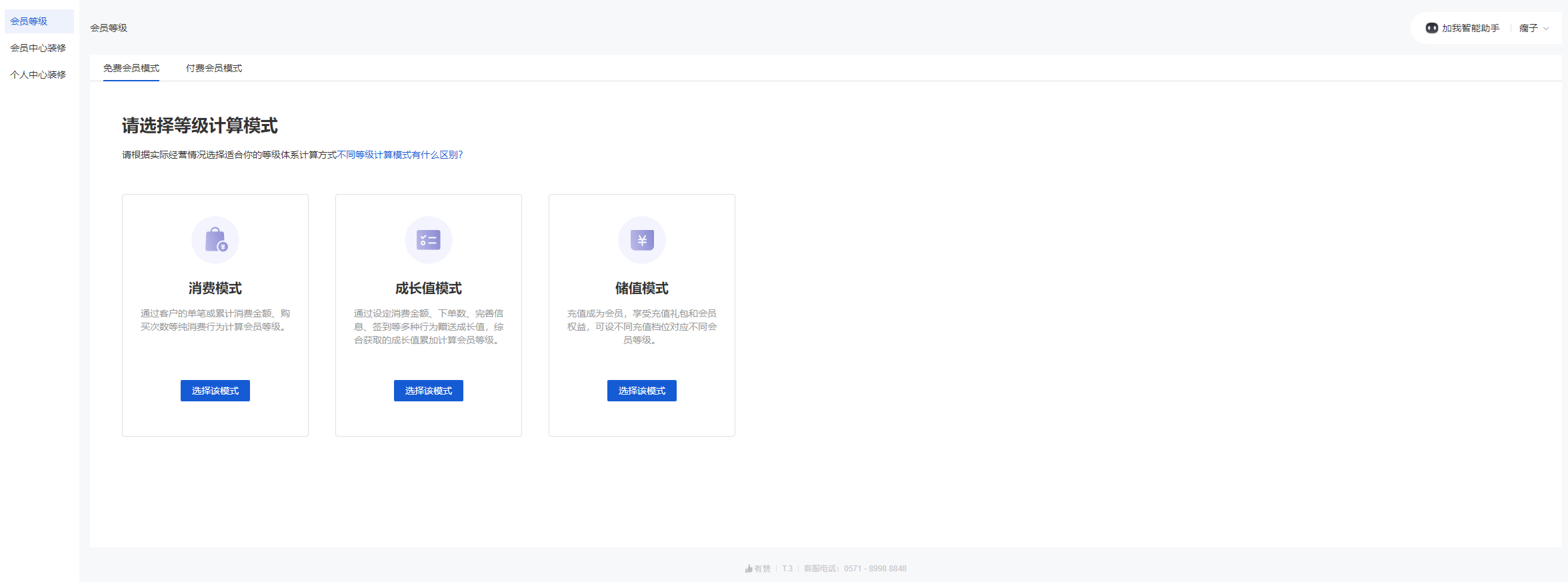This screenshot has width=1568, height=582.
Task: Click the 储值模式 card description text
Action: pyautogui.click(x=642, y=327)
